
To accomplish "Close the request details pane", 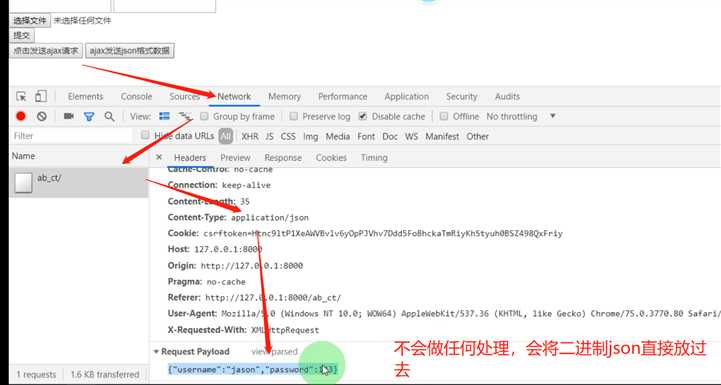I will coord(159,157).
